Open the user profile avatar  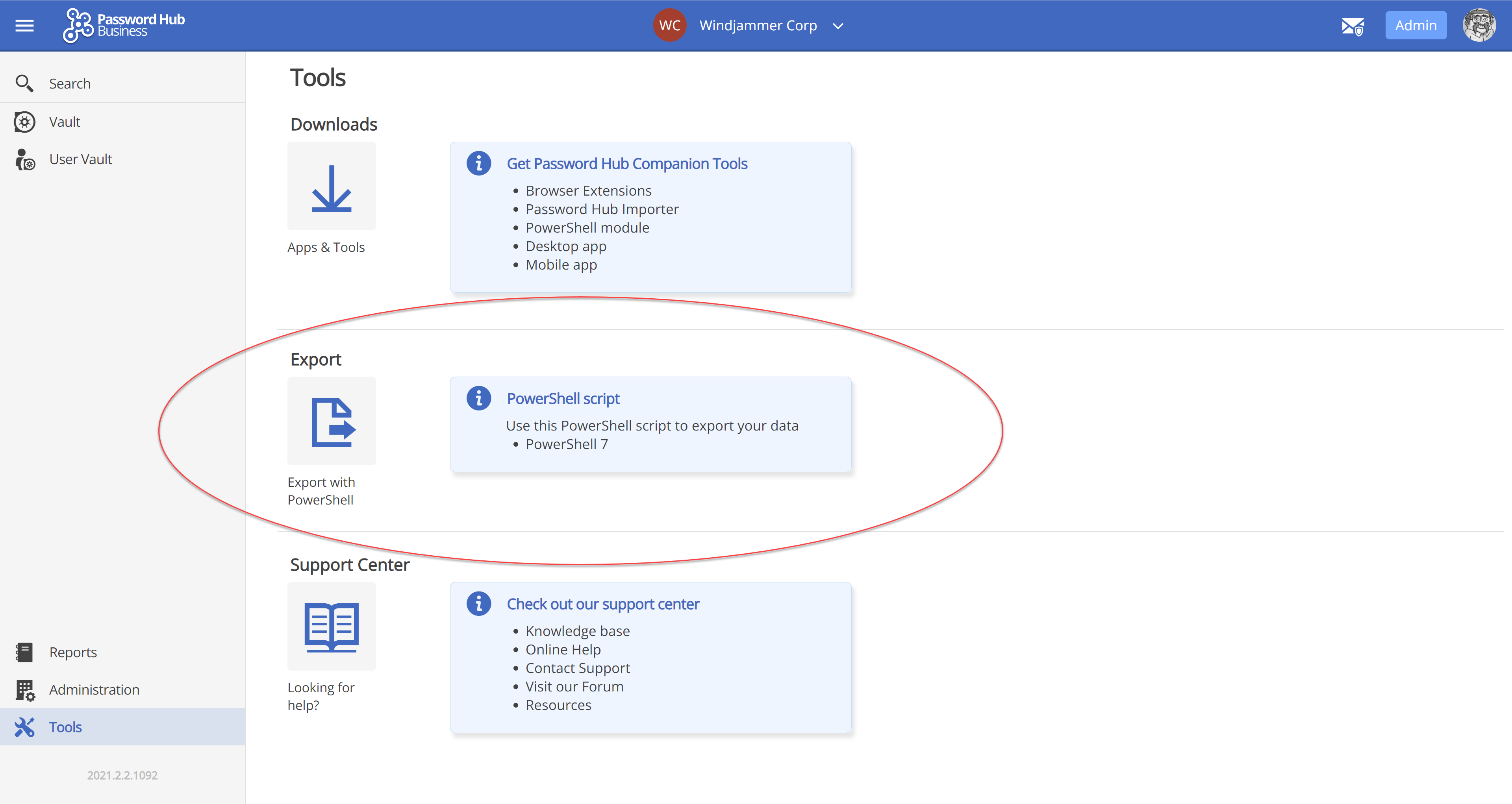tap(1479, 26)
